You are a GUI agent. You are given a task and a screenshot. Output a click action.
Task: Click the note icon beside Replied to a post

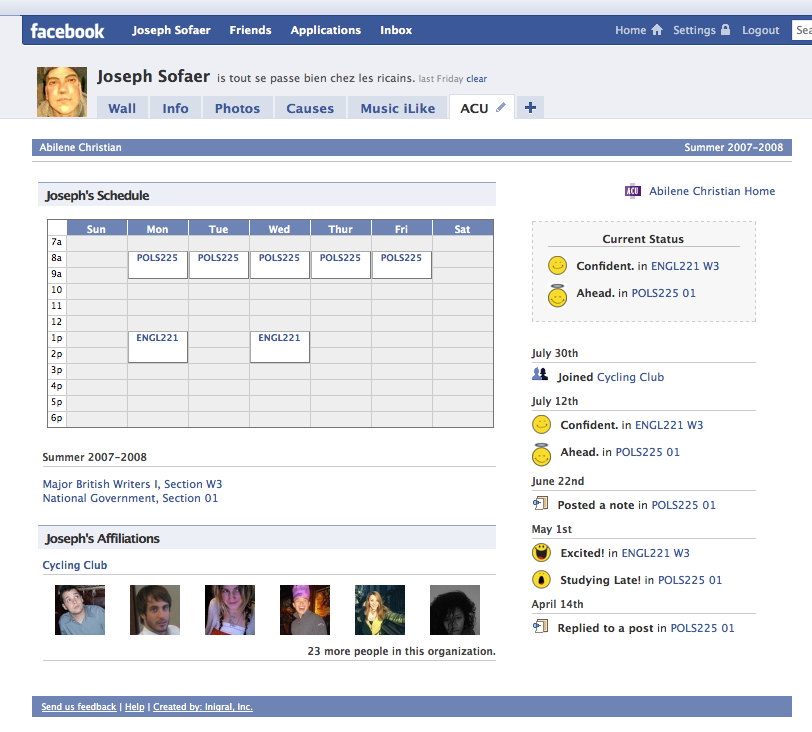(540, 626)
